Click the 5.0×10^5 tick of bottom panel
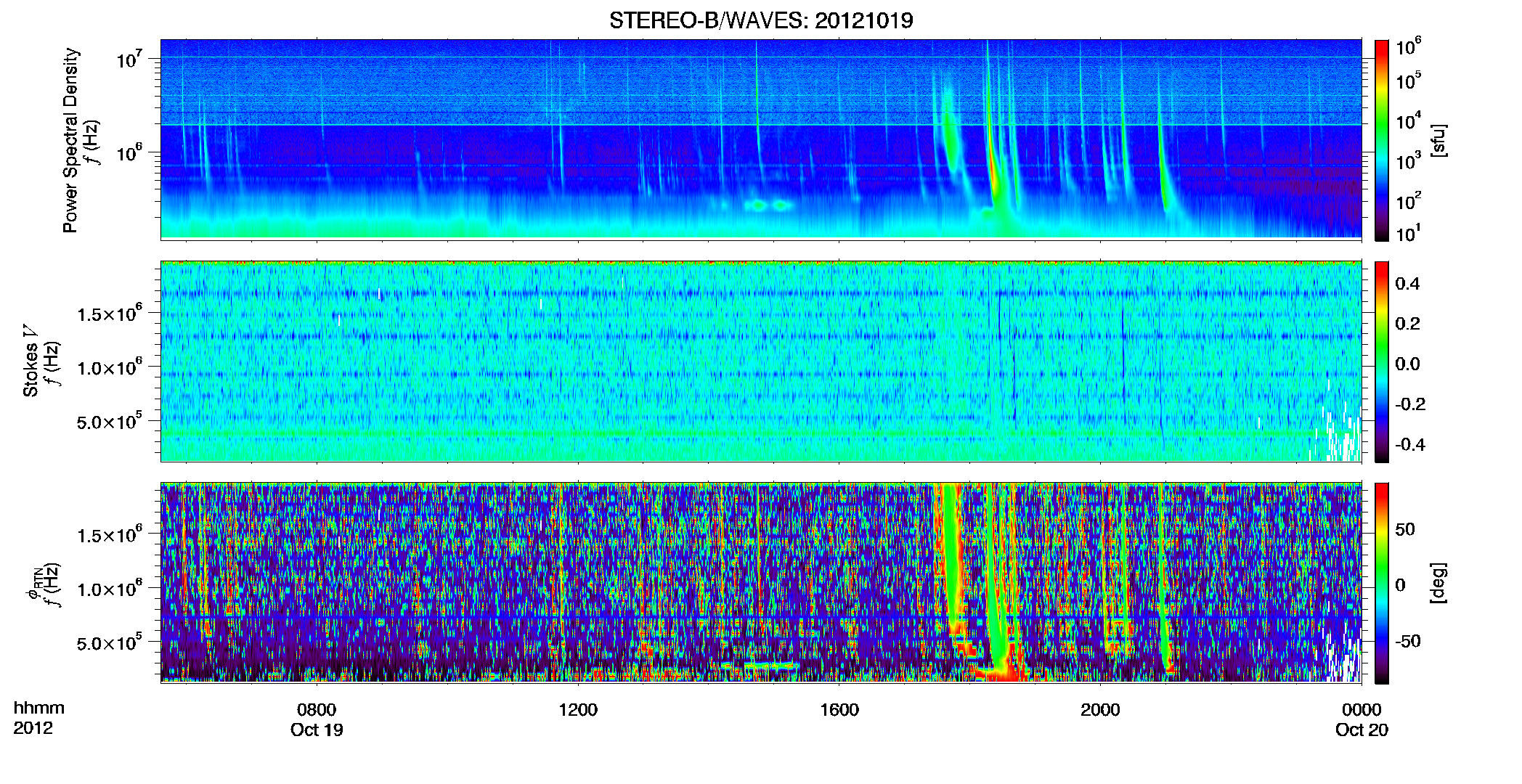The image size is (1522, 784). 110,642
